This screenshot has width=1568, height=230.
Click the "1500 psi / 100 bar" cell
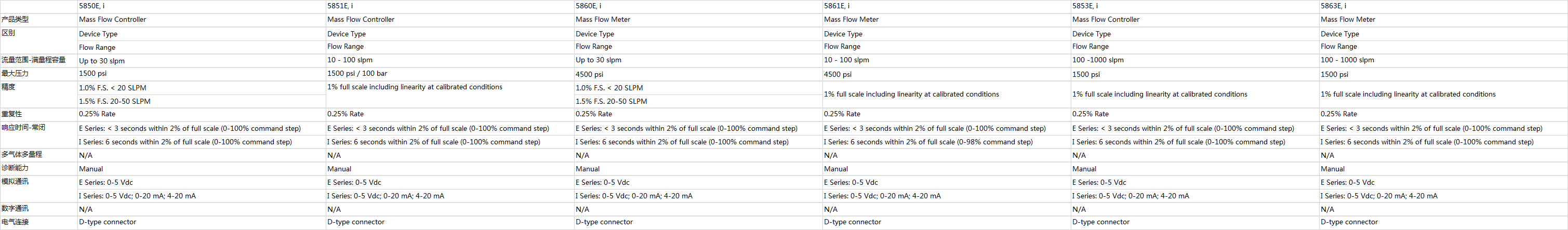click(357, 74)
